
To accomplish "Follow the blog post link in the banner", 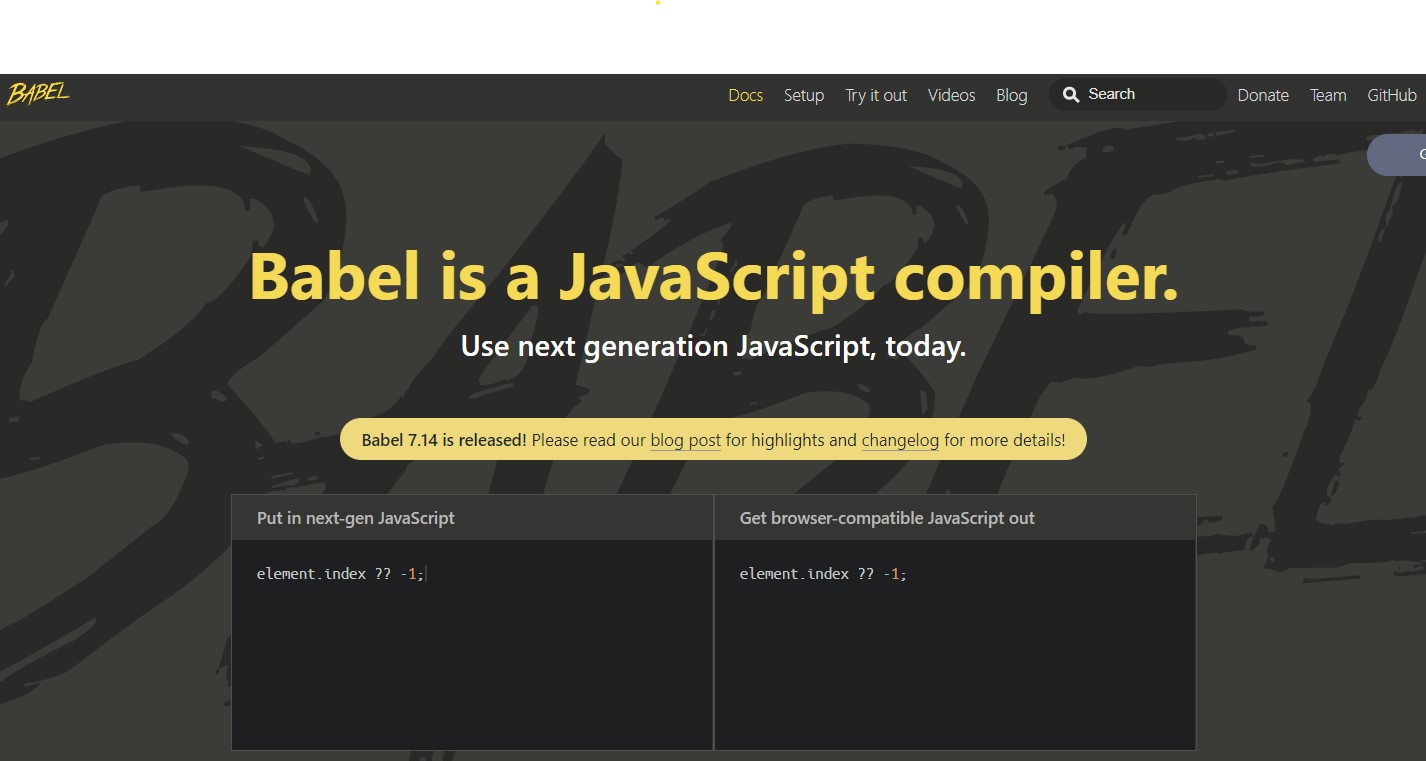I will (685, 440).
